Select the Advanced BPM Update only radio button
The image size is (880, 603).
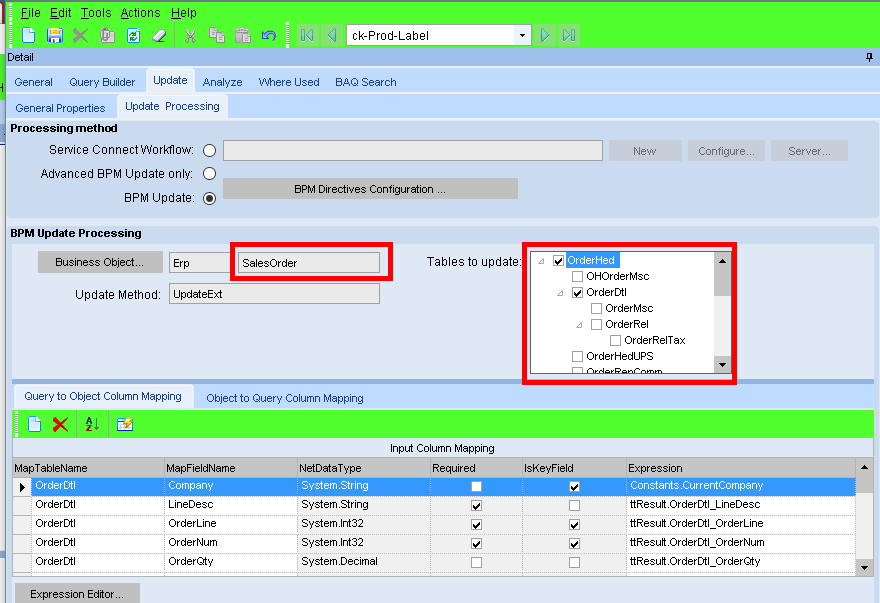209,174
